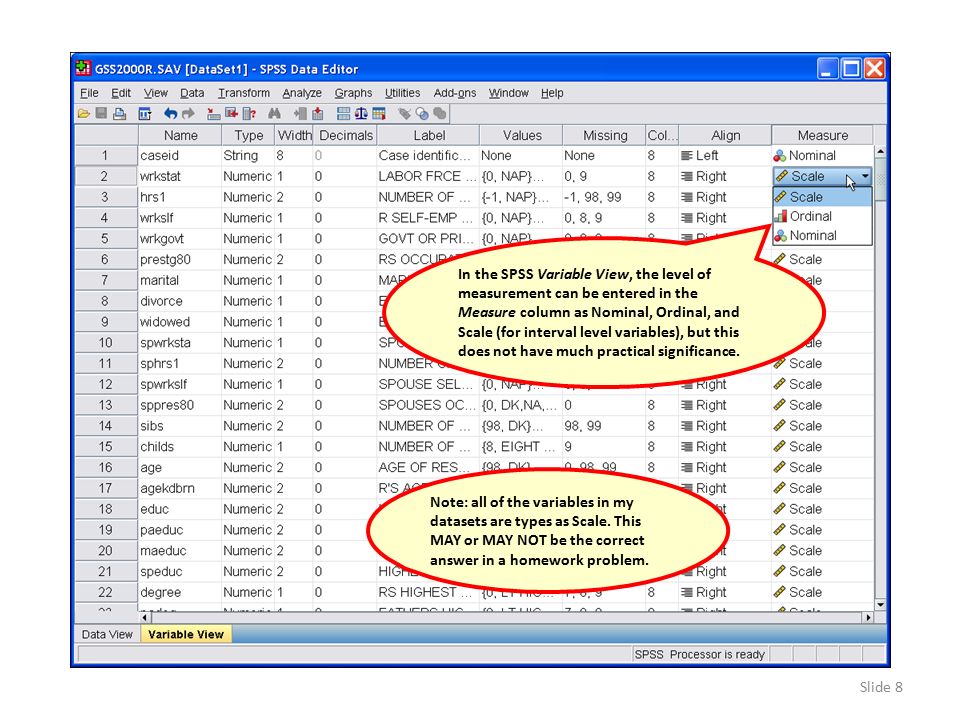Click the vertical scrollbar down arrow

pos(880,605)
